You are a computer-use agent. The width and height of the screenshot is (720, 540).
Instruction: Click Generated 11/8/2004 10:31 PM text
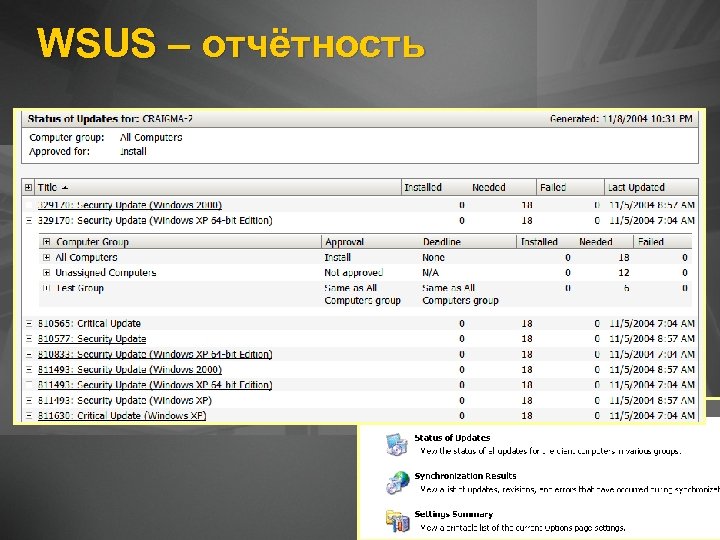(x=621, y=119)
